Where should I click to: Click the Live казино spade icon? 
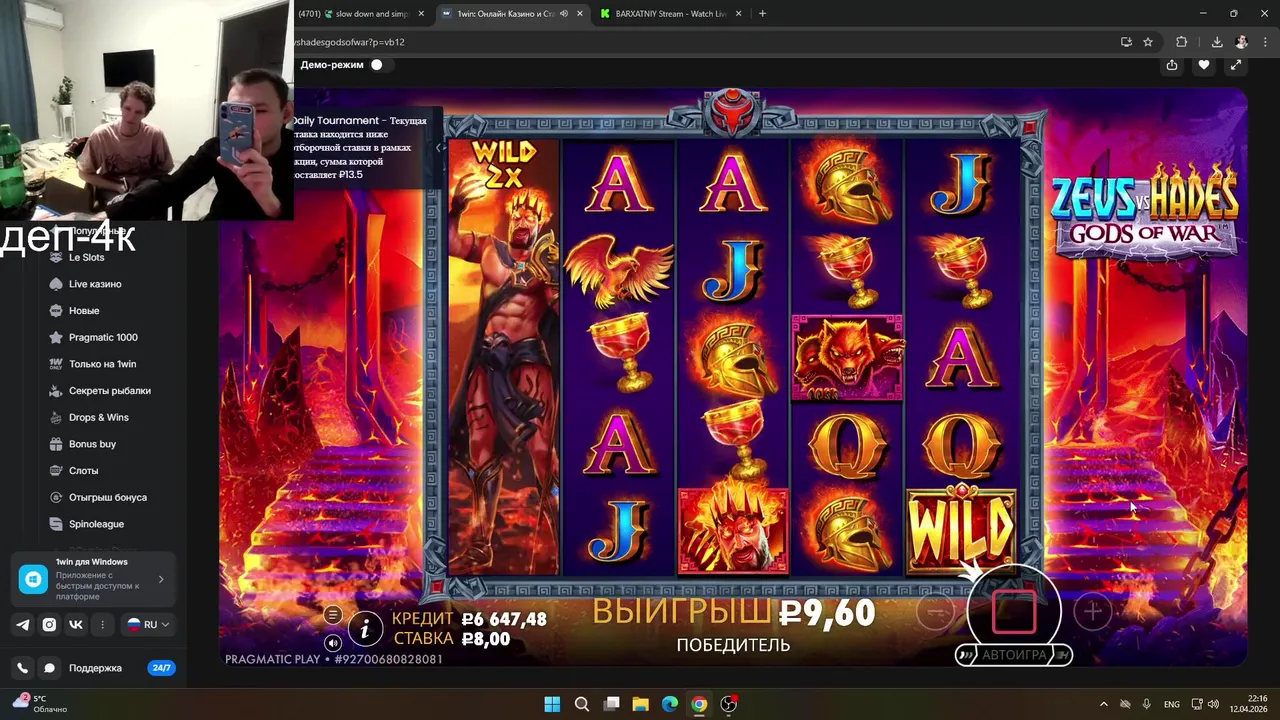[x=56, y=284]
